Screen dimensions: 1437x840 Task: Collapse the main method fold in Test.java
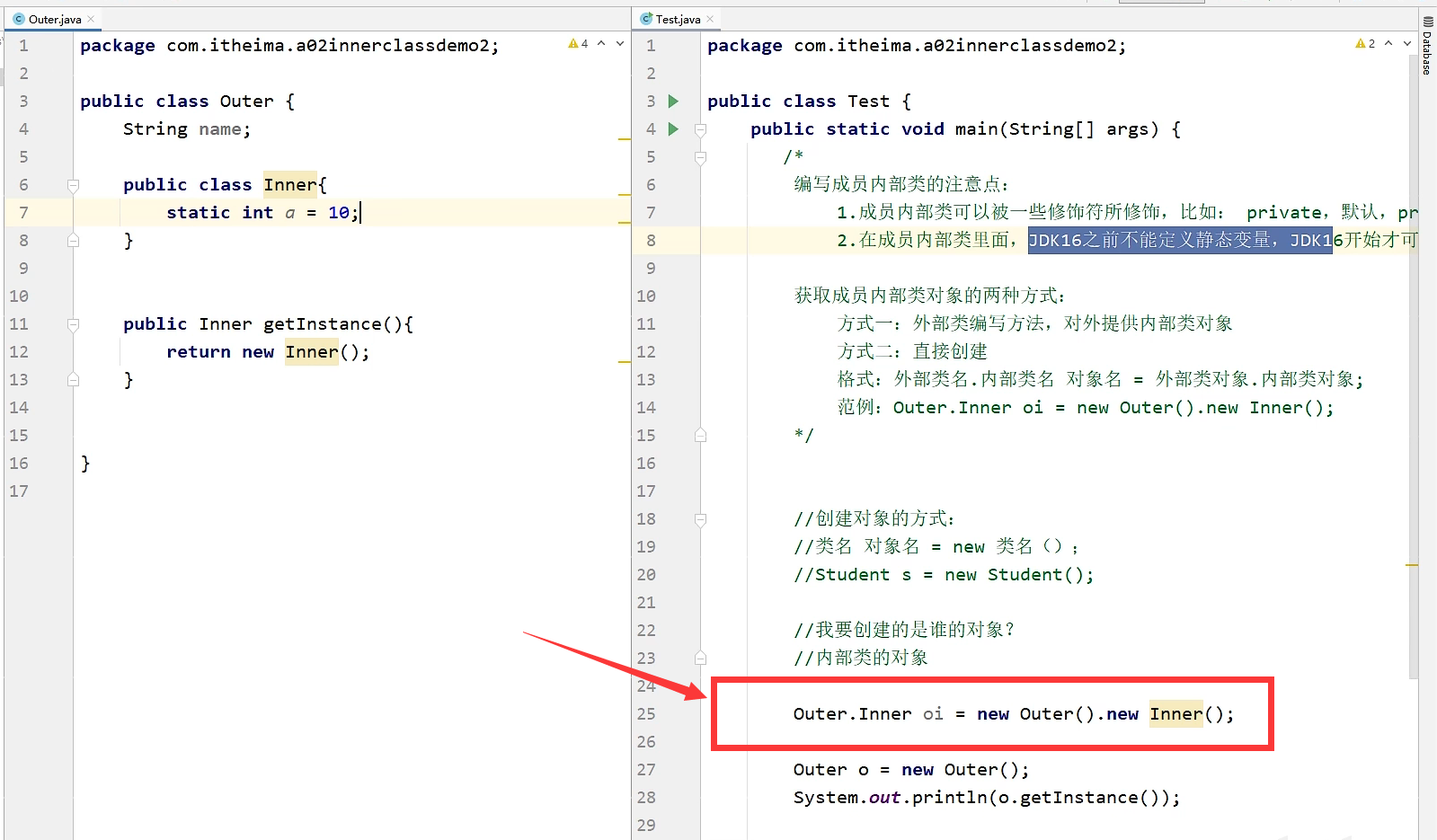[x=700, y=129]
